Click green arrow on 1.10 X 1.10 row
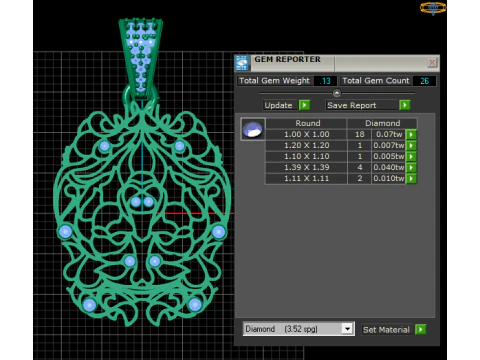Viewport: 480px width, 360px height. (x=411, y=156)
